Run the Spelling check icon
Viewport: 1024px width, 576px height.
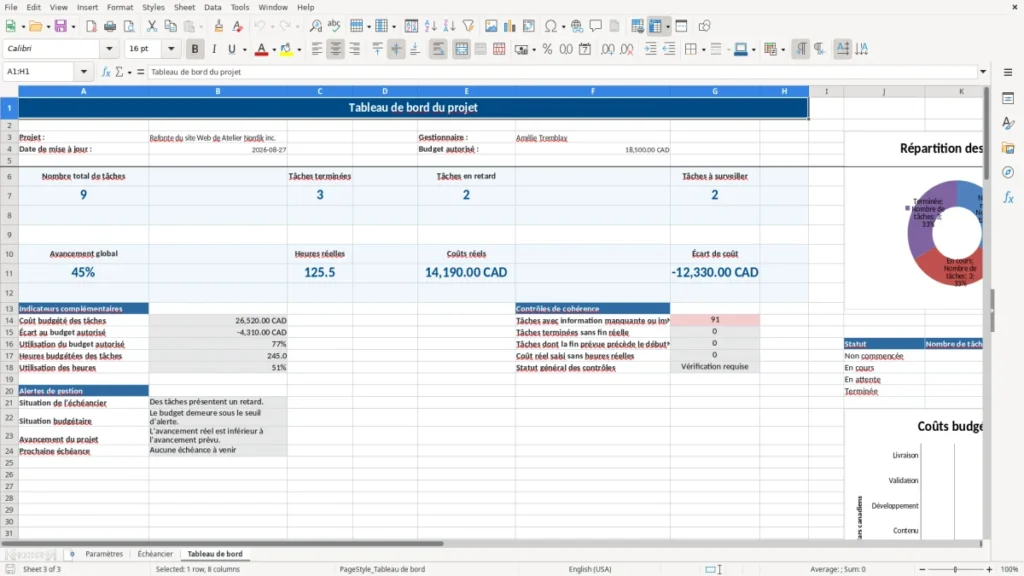(x=334, y=26)
